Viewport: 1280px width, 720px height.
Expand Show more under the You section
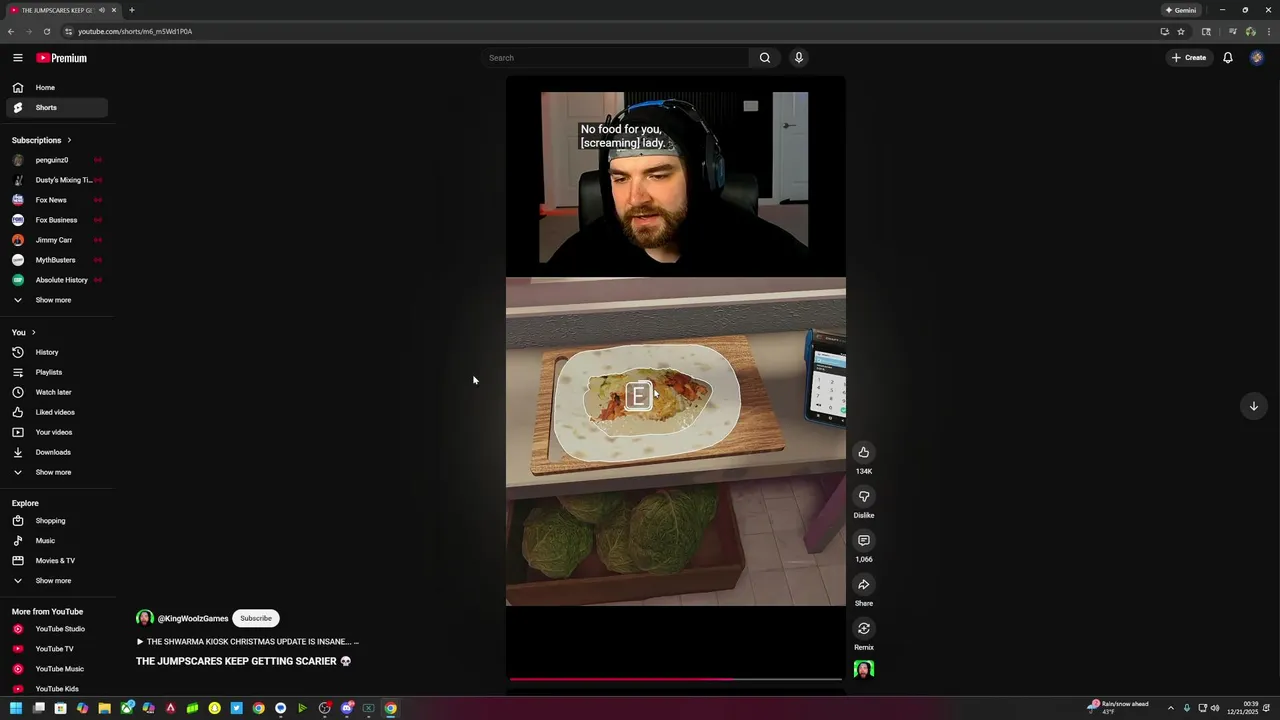57,472
